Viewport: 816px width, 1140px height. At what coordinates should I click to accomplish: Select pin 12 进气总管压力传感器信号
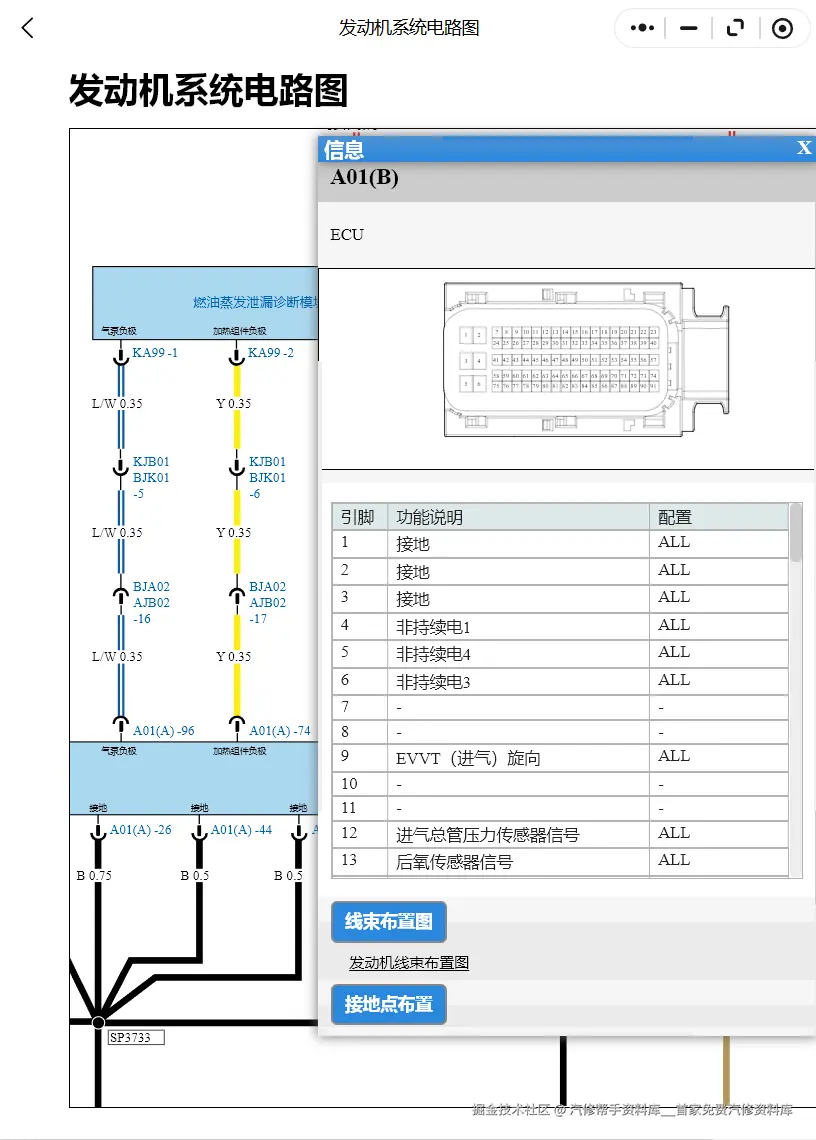pyautogui.click(x=560, y=834)
